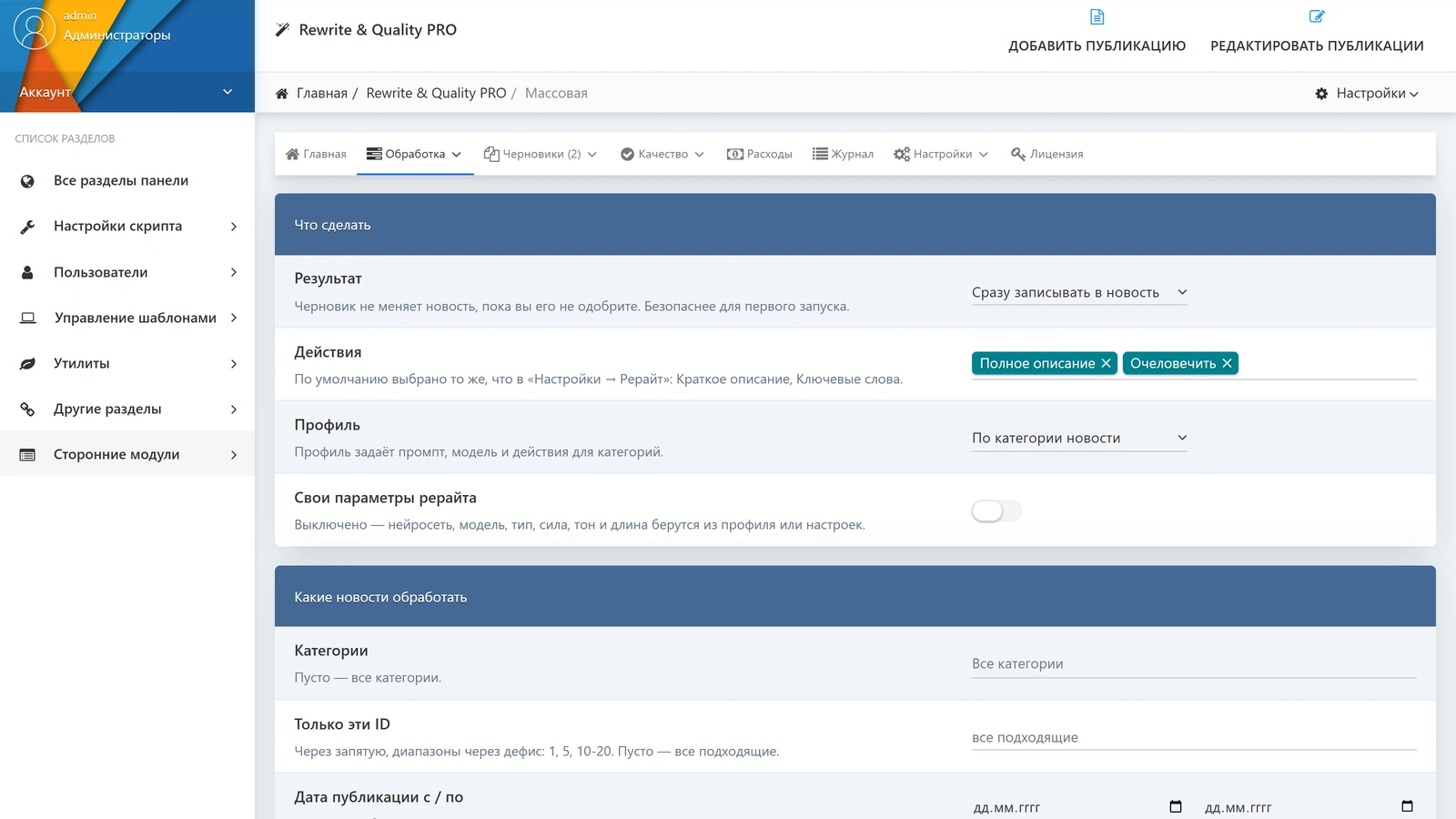Open calendar picker for start publication date
Screen dimensions: 1456x819
click(x=1175, y=806)
